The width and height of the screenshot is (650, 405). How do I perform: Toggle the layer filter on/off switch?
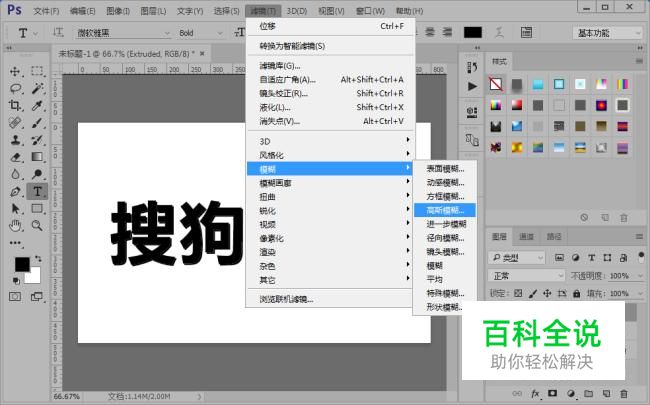pos(641,257)
